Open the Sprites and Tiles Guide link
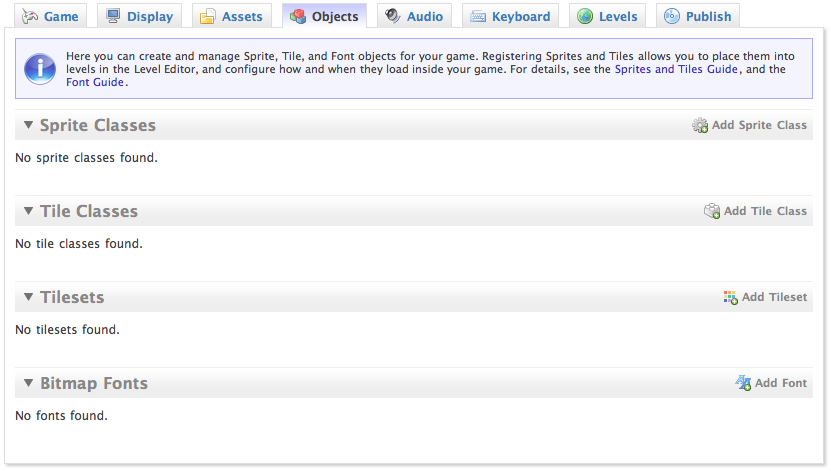The width and height of the screenshot is (831, 471). (676, 69)
